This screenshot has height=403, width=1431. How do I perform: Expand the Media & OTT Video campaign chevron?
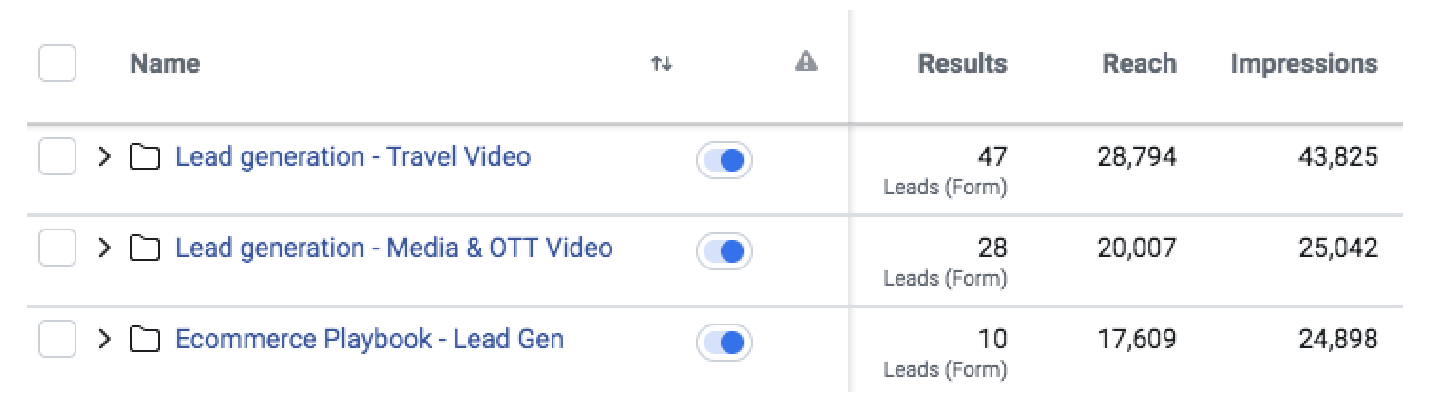coord(104,249)
